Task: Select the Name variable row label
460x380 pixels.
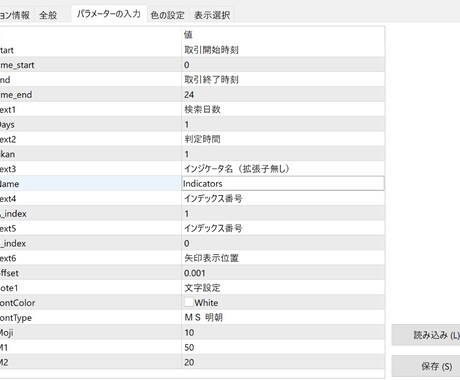Action: 90,184
